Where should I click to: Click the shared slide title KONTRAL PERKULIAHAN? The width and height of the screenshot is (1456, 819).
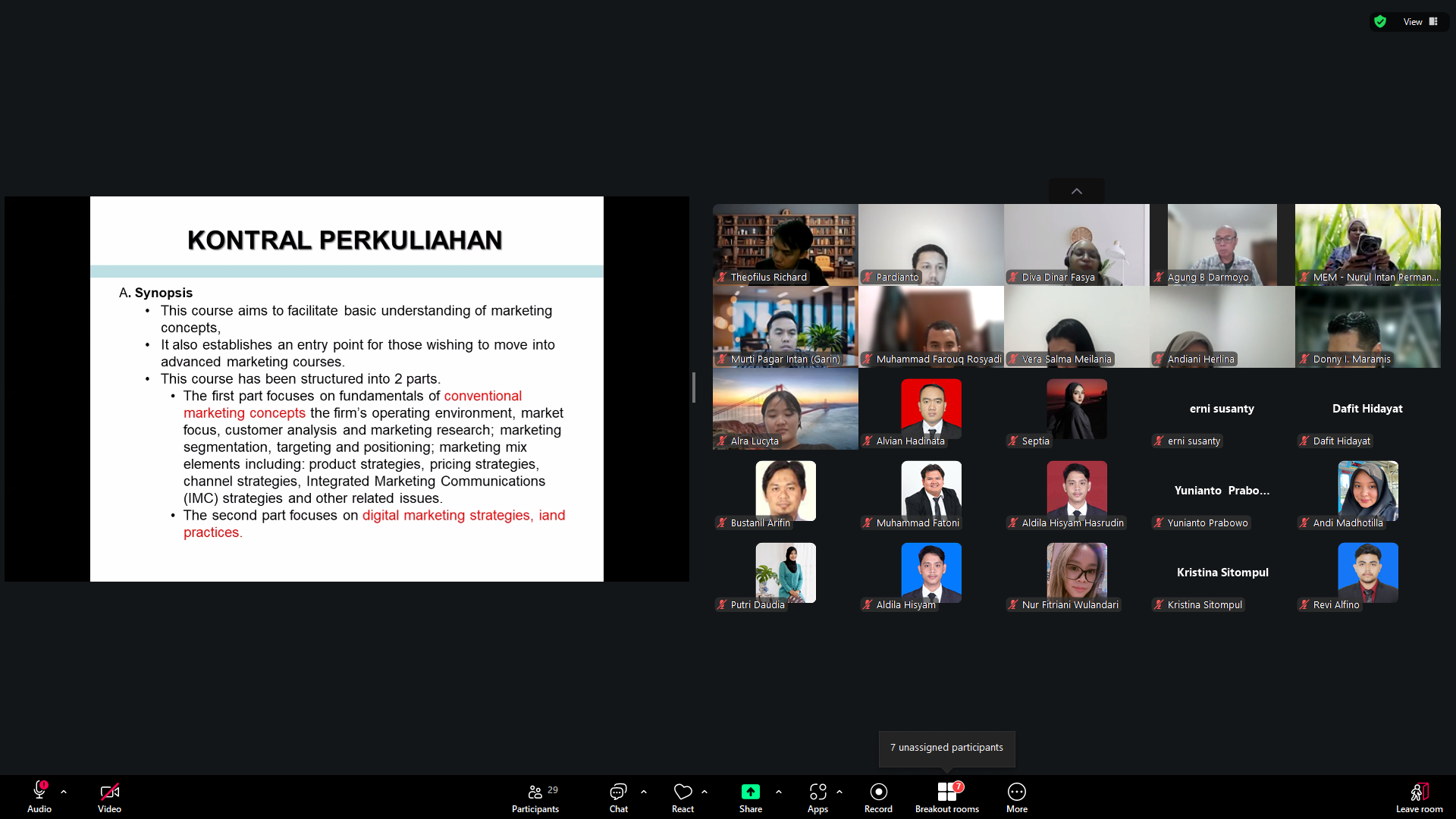[344, 240]
